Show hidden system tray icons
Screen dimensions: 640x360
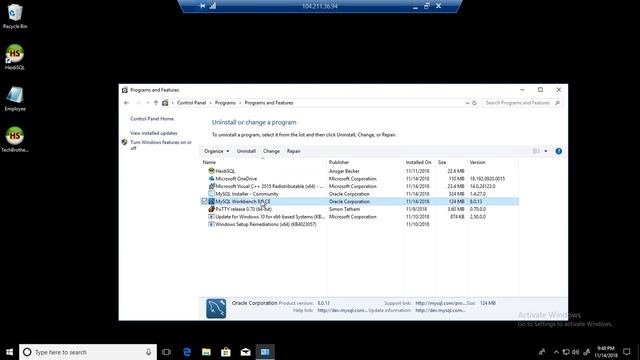pos(556,352)
